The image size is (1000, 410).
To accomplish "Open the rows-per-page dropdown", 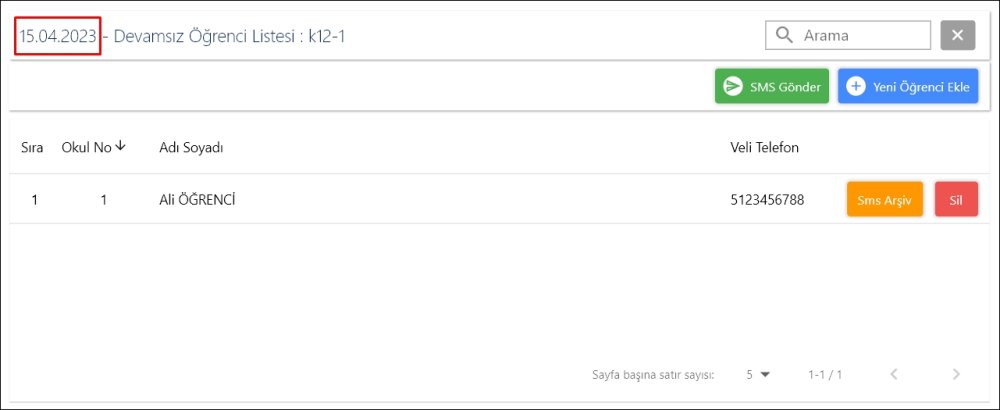I will click(x=760, y=375).
